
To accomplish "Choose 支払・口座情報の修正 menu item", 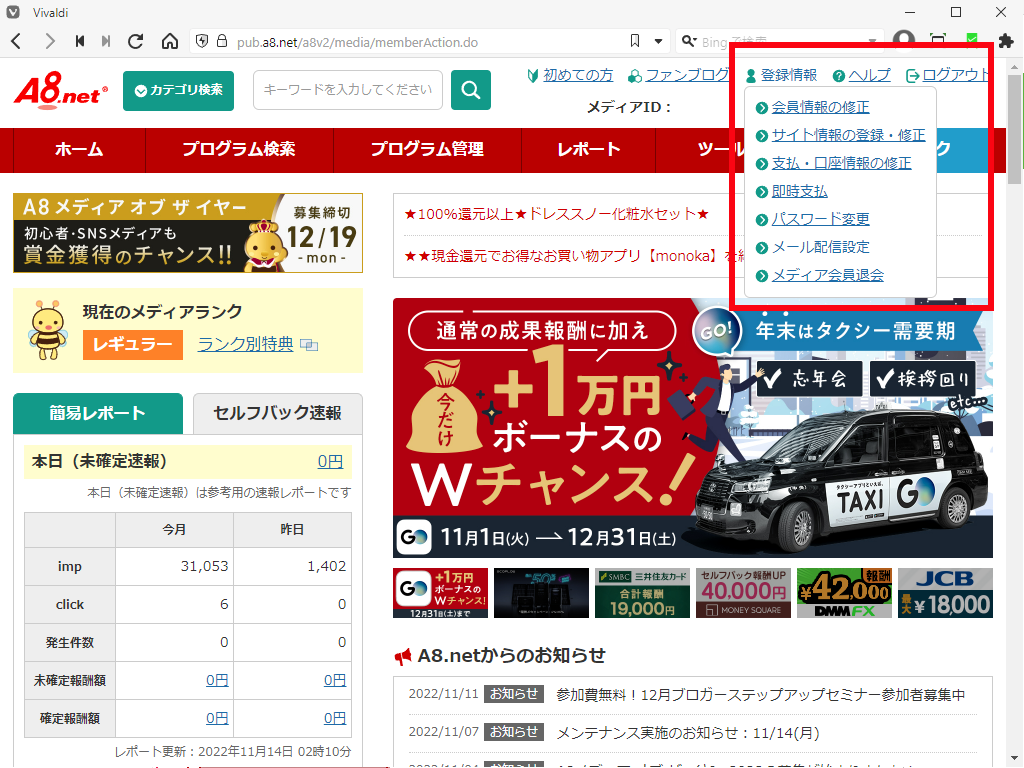I will (x=841, y=163).
